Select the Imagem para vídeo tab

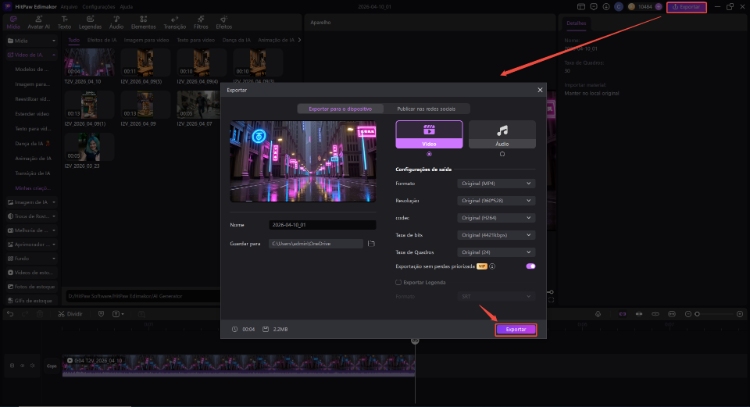tap(146, 40)
